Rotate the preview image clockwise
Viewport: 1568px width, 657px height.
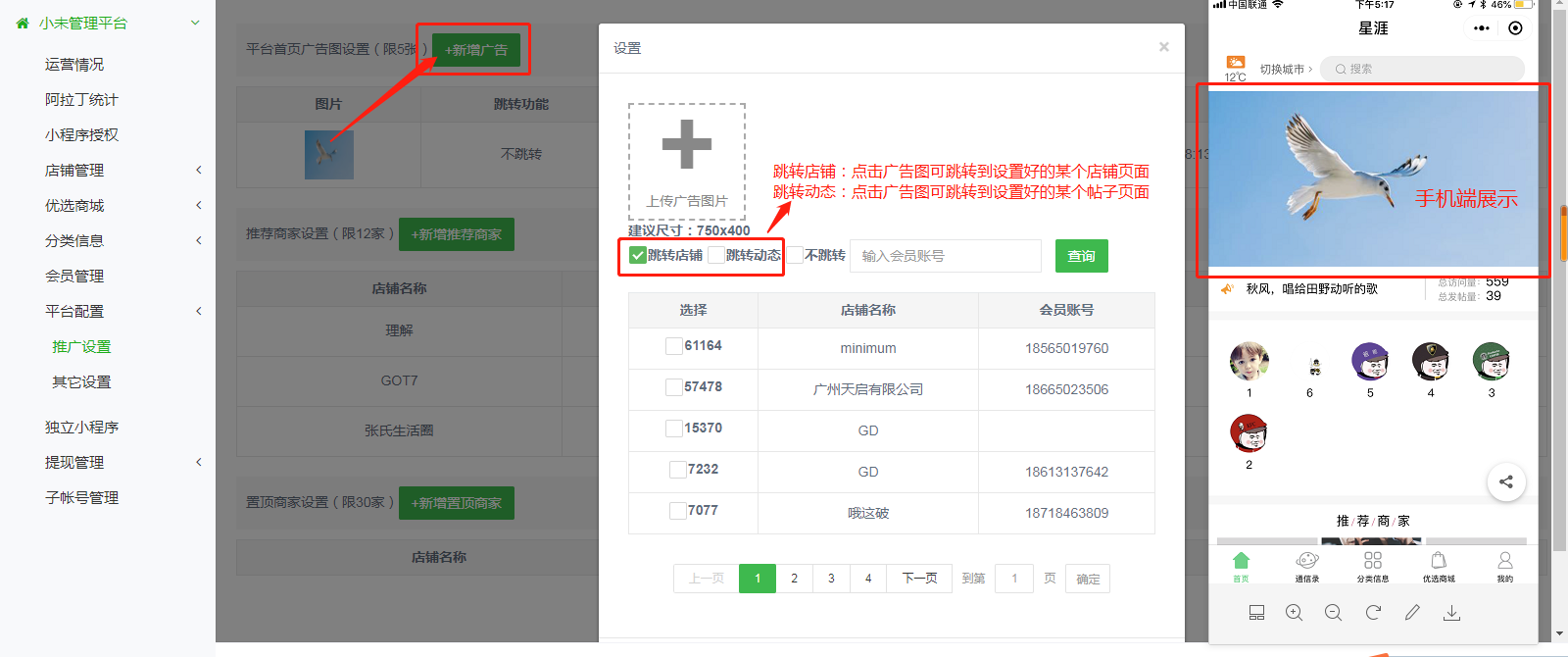[x=1373, y=613]
